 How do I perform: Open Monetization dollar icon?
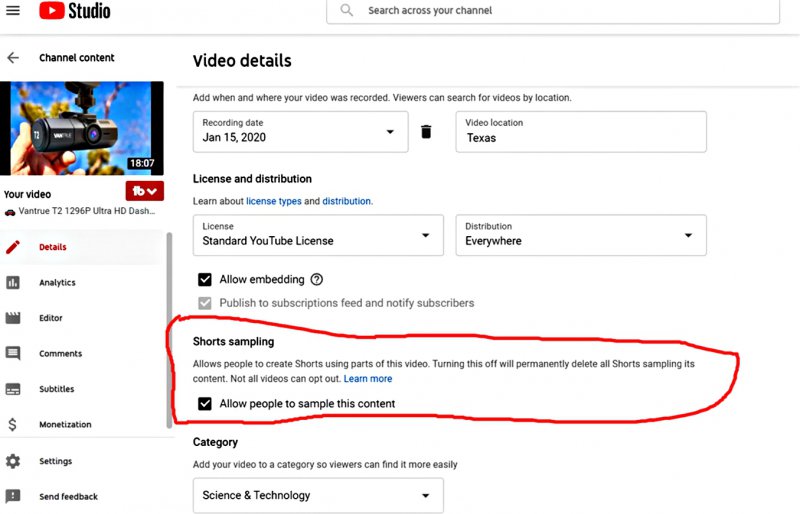[x=13, y=425]
